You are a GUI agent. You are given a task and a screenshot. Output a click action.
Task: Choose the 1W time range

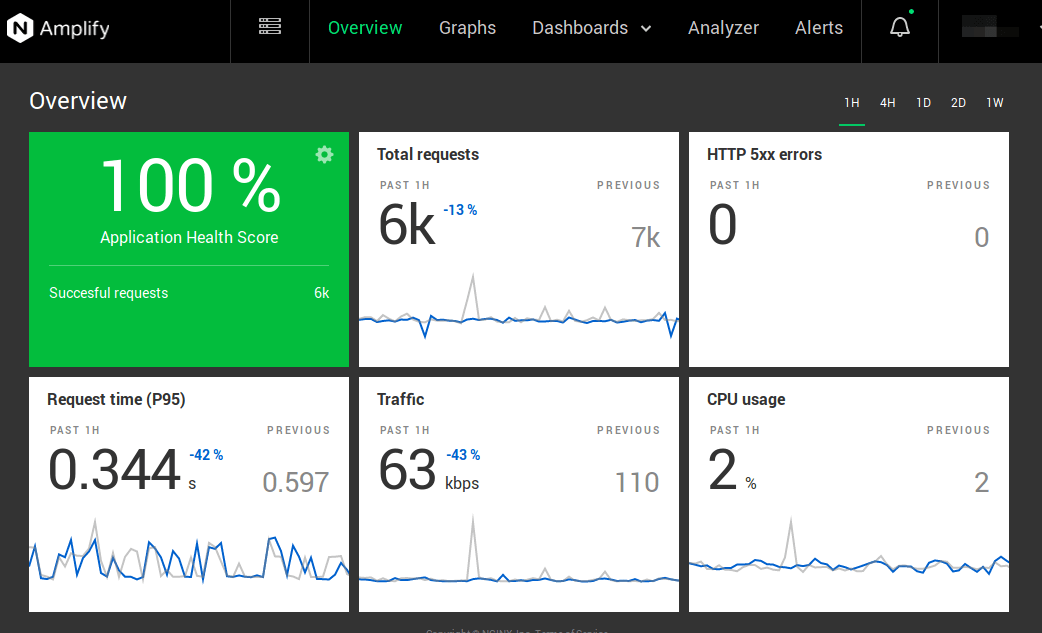[994, 103]
